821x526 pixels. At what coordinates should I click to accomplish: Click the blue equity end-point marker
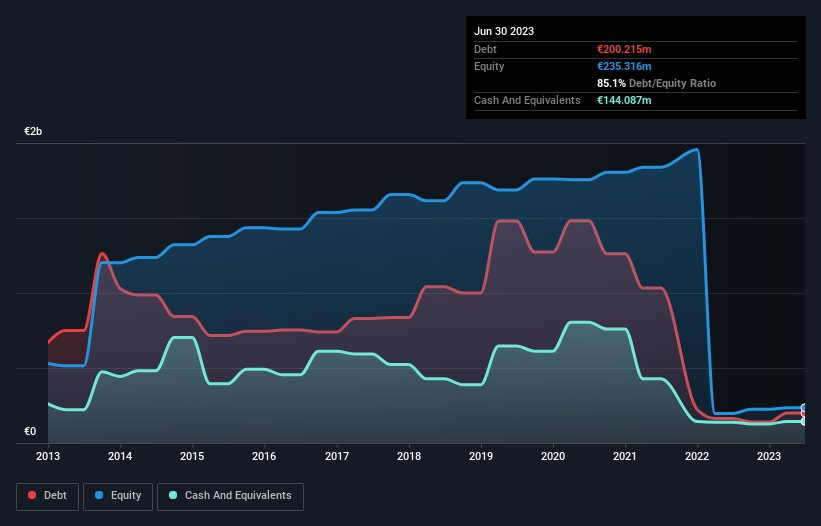(804, 408)
